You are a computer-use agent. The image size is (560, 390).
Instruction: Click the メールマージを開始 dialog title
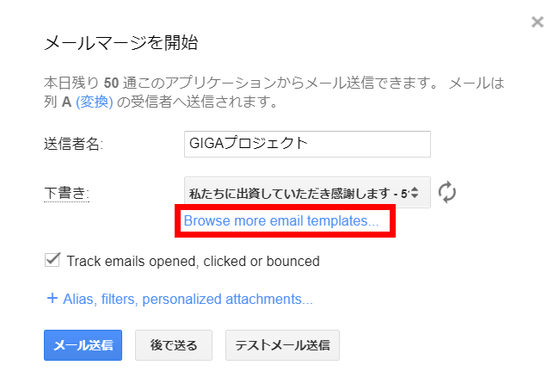(121, 43)
